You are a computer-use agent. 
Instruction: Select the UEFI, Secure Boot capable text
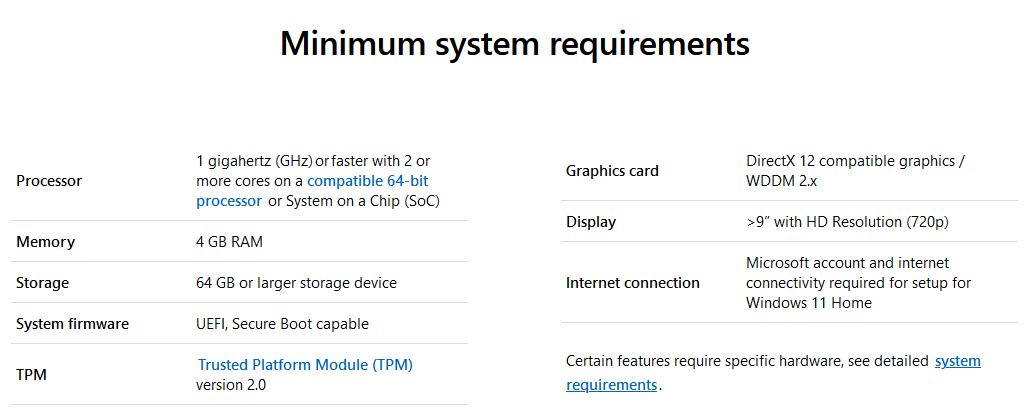282,324
